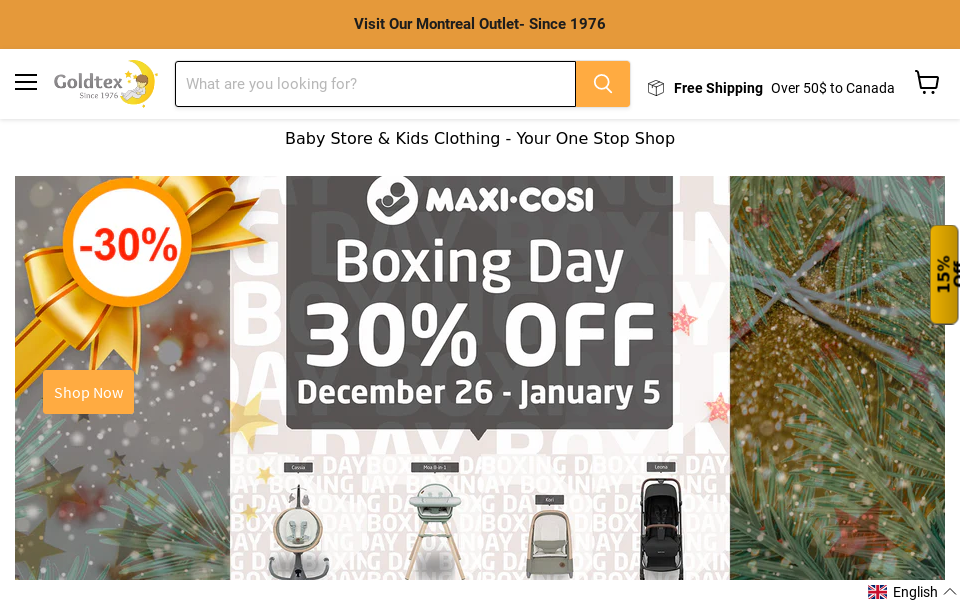960x600 pixels.
Task: Select the Cassia baby swing product
Action: click(298, 530)
